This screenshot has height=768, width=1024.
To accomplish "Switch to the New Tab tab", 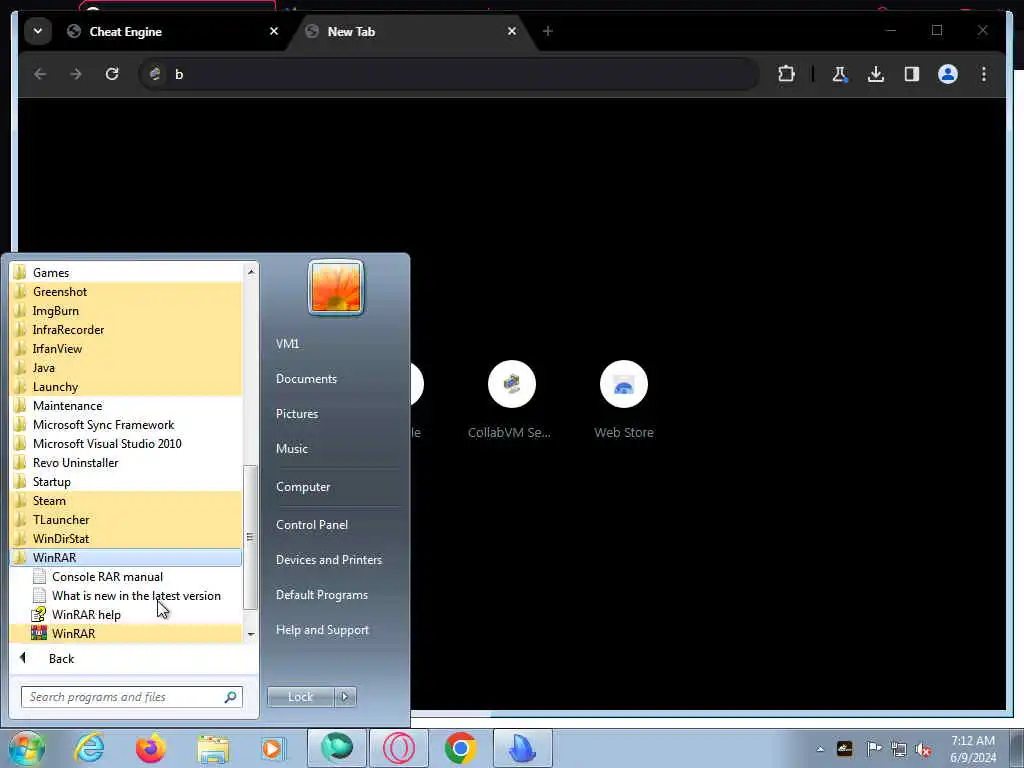I will point(410,31).
